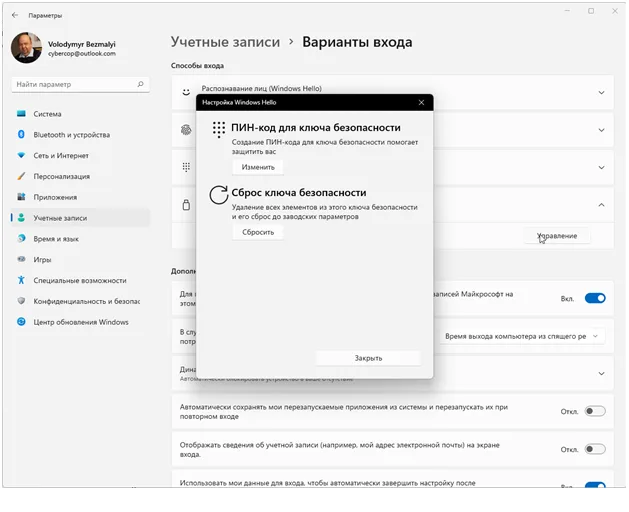Select Специальные возможности
Viewport: 629px width, 512px height.
80,280
